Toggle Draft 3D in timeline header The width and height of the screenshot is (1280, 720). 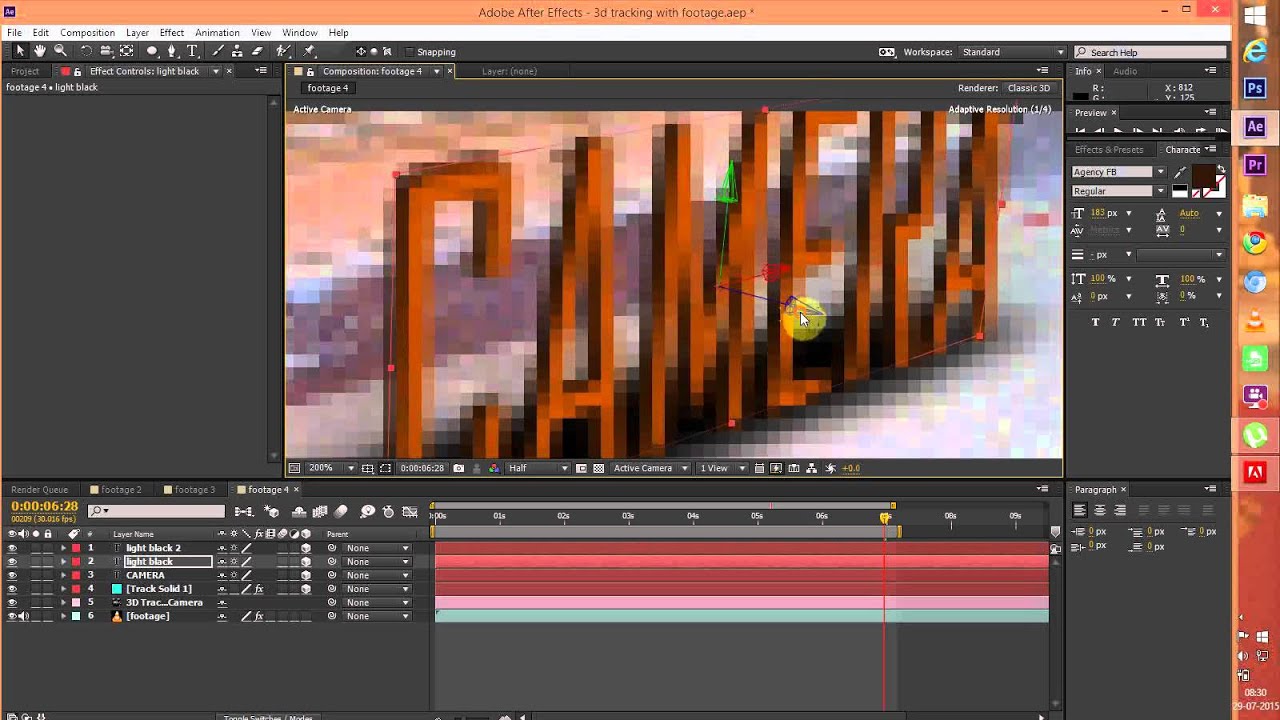pos(272,511)
